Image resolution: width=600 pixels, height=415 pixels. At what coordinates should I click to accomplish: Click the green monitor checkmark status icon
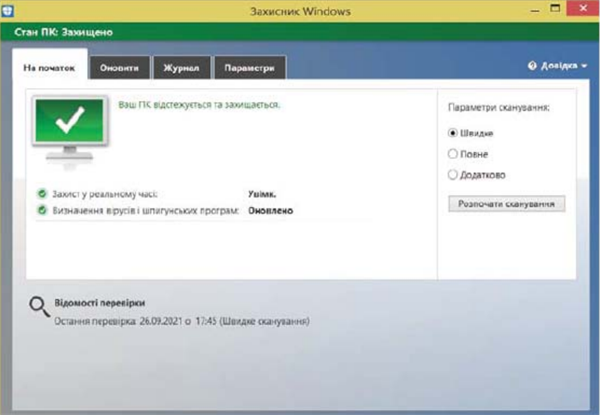pyautogui.click(x=71, y=125)
